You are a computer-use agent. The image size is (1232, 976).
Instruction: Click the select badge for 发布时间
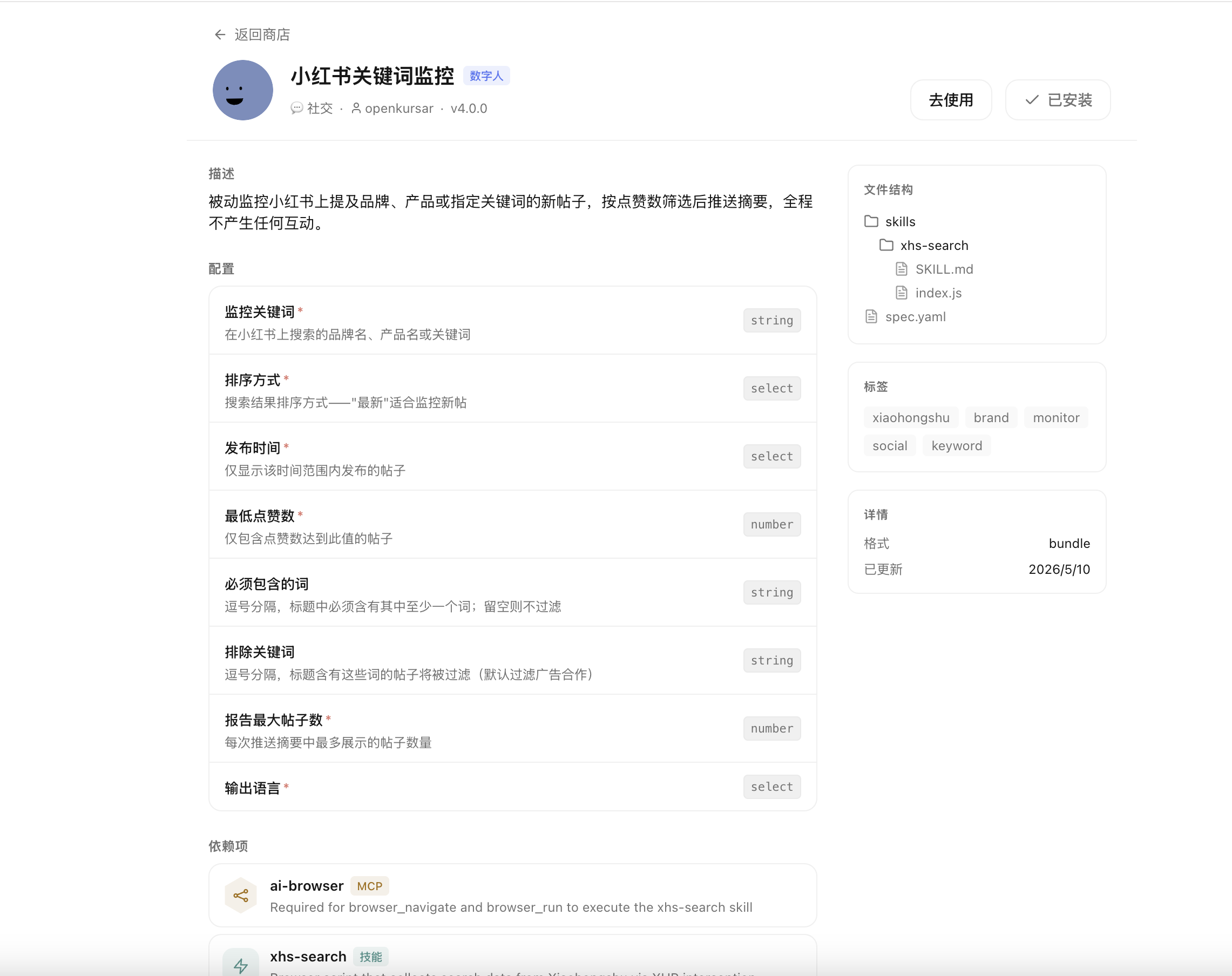pyautogui.click(x=771, y=456)
